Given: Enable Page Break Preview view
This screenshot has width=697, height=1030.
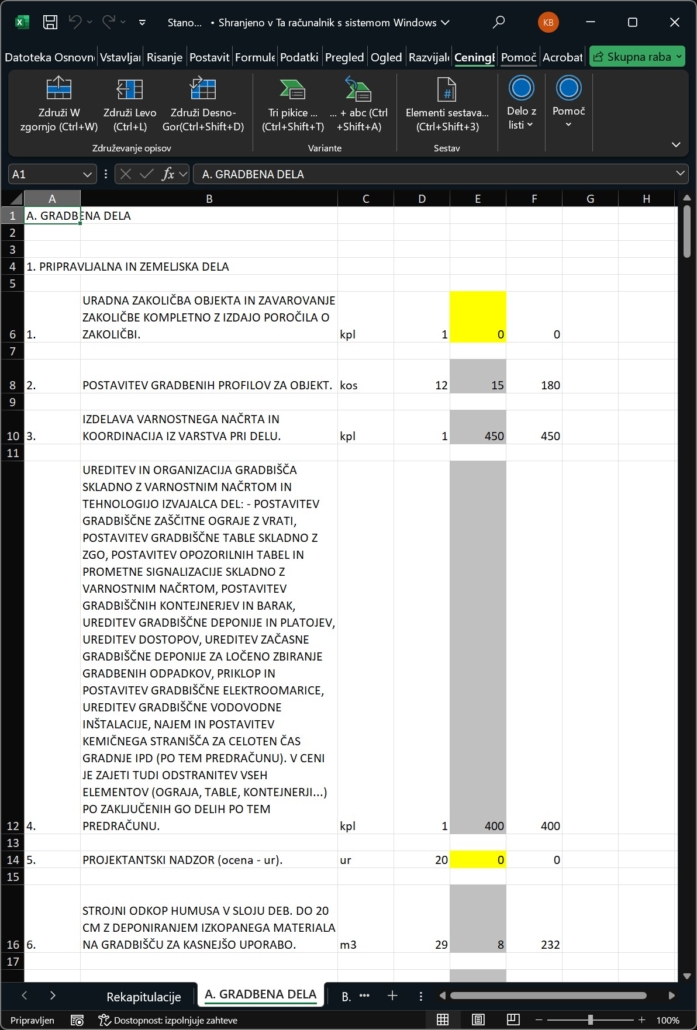Looking at the screenshot, I should pyautogui.click(x=514, y=1020).
